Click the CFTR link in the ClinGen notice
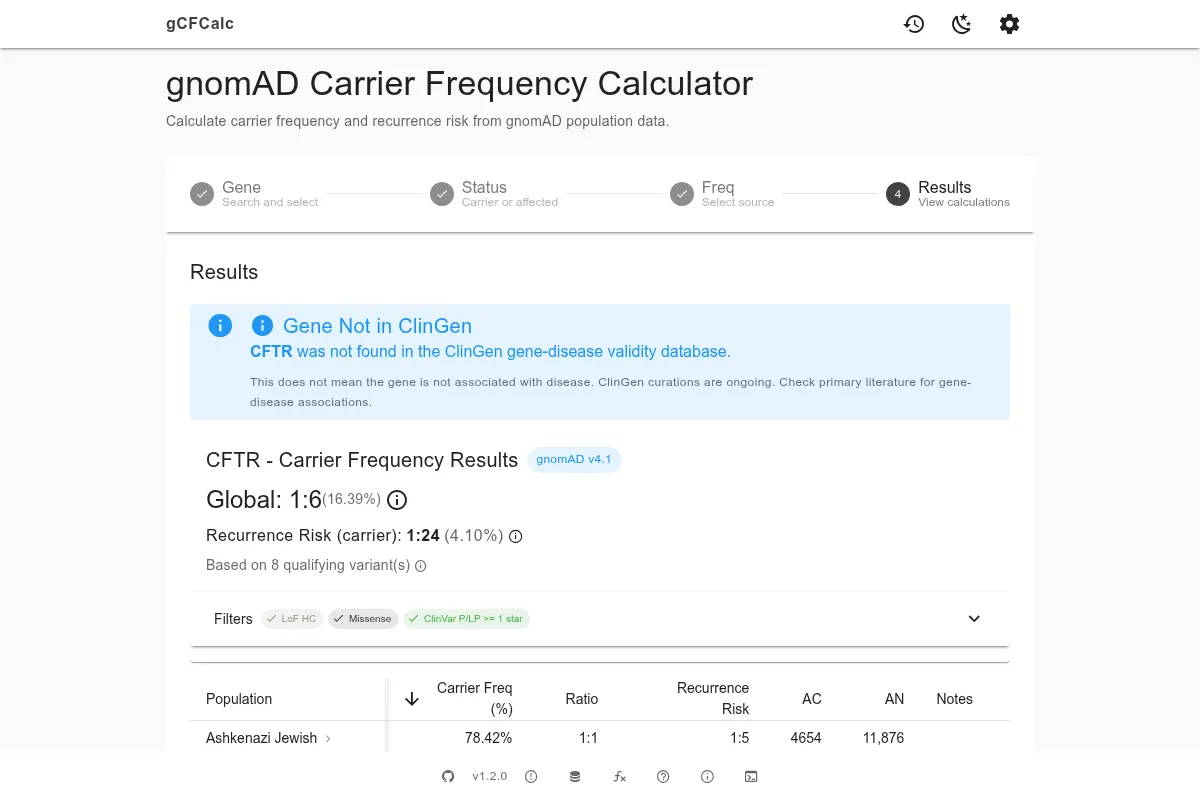This screenshot has width=1200, height=800. (270, 351)
